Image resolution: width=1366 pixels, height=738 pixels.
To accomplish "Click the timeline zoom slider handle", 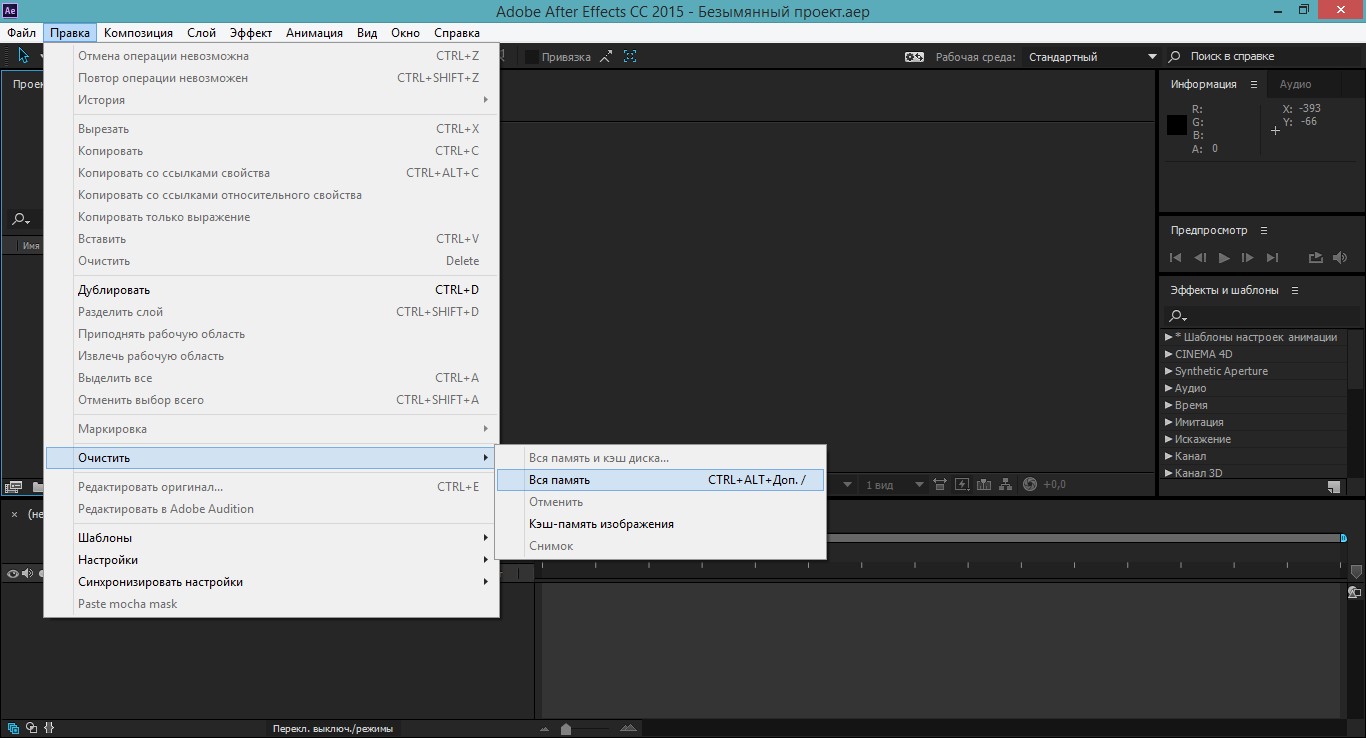I will [566, 729].
